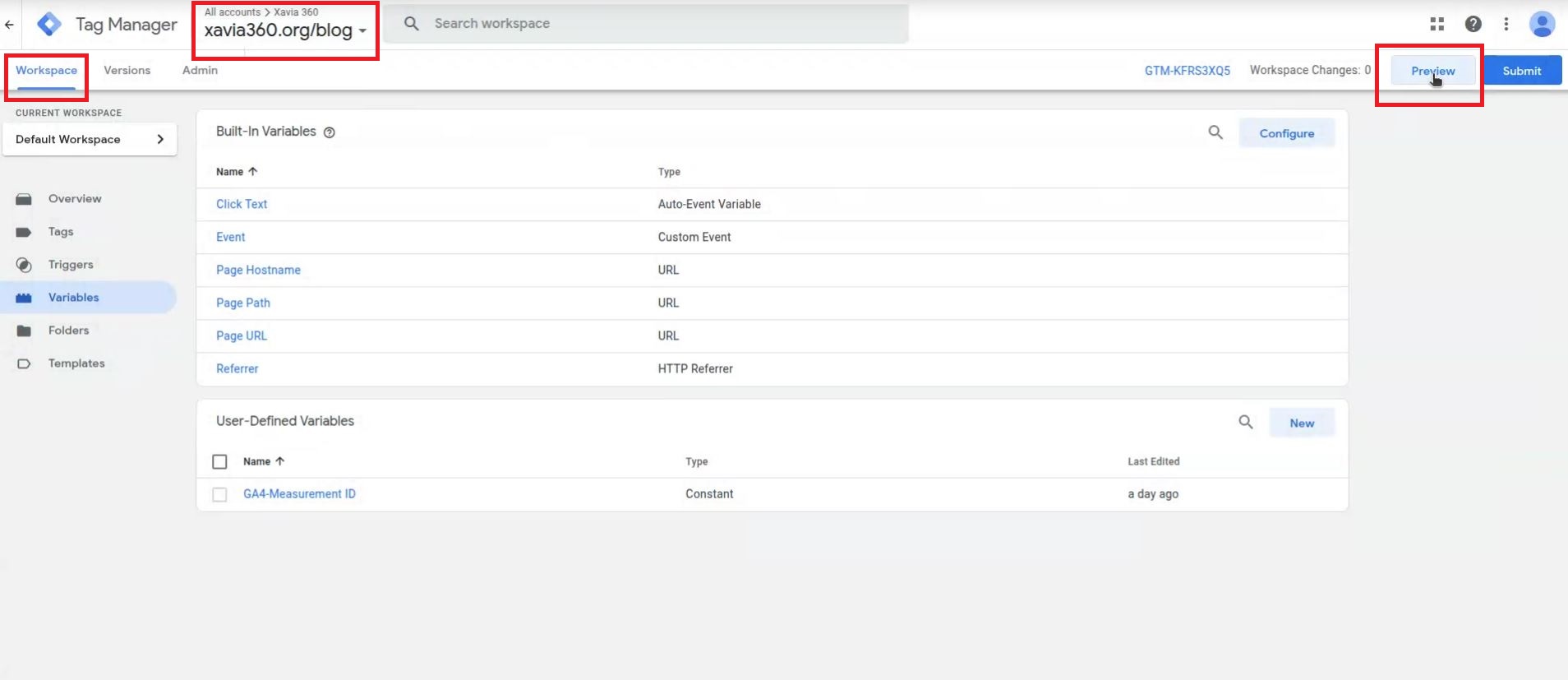Open the Page Hostname variable
The height and width of the screenshot is (680, 1568).
258,270
